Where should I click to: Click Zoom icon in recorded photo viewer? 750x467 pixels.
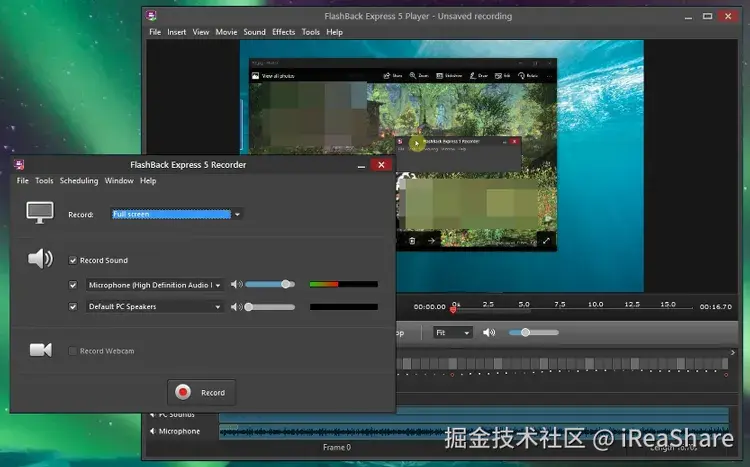tap(413, 76)
